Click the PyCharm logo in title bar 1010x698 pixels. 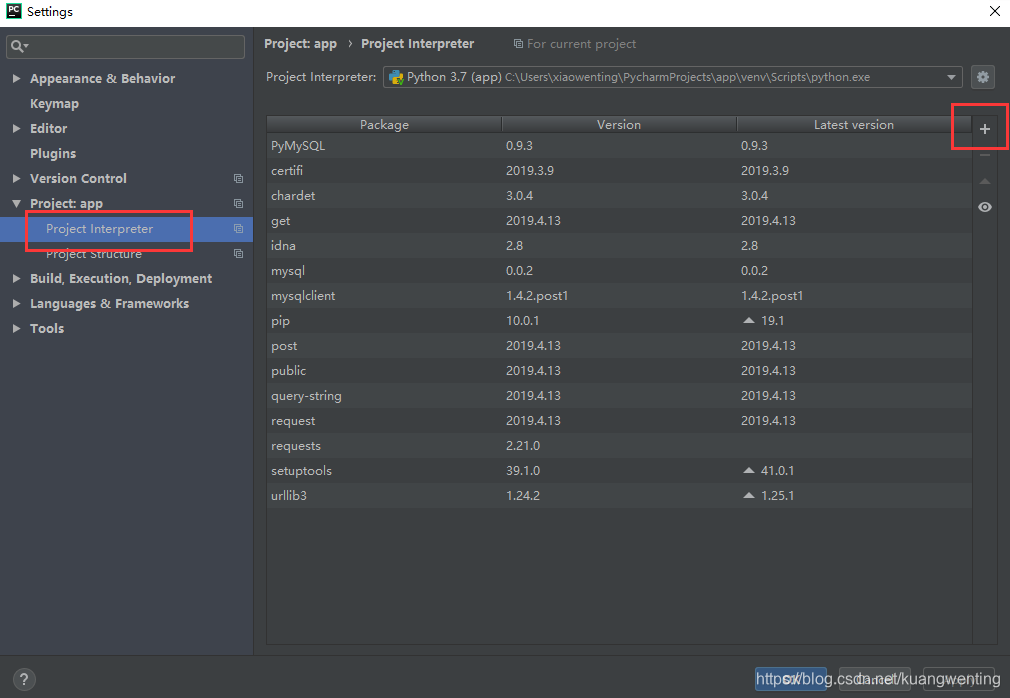click(14, 11)
